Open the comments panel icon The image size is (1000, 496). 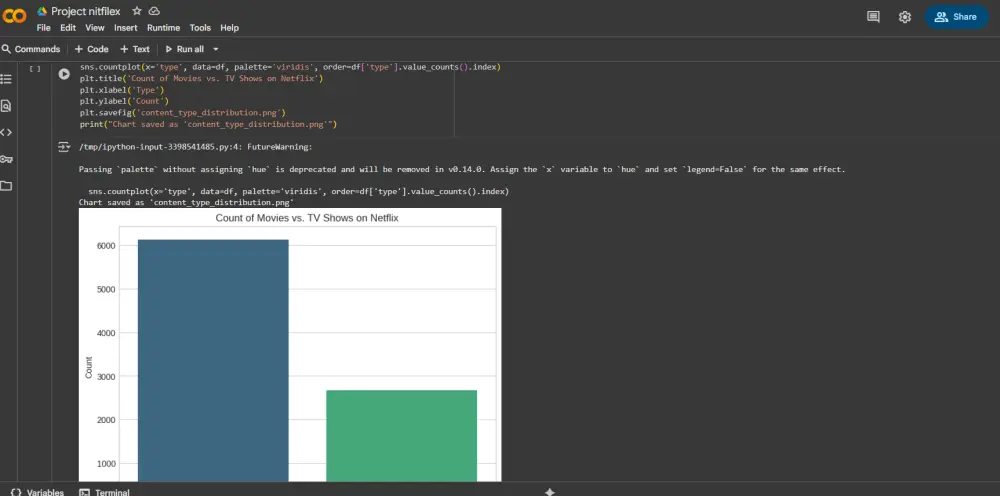(x=873, y=17)
